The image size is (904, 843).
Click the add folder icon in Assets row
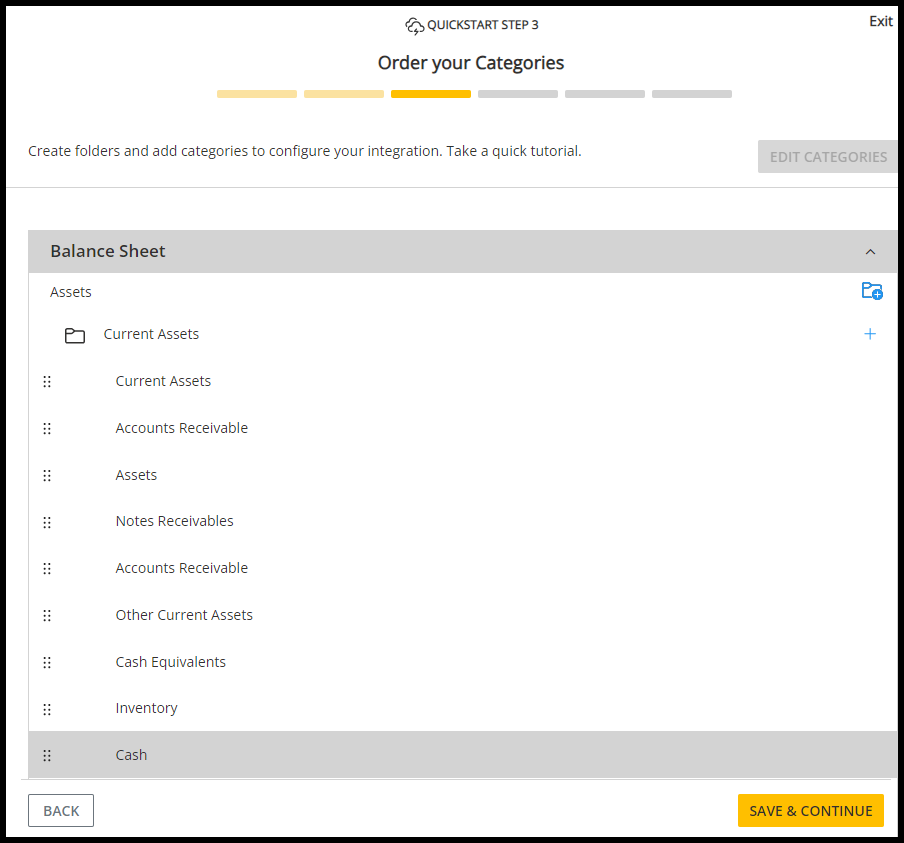click(872, 291)
